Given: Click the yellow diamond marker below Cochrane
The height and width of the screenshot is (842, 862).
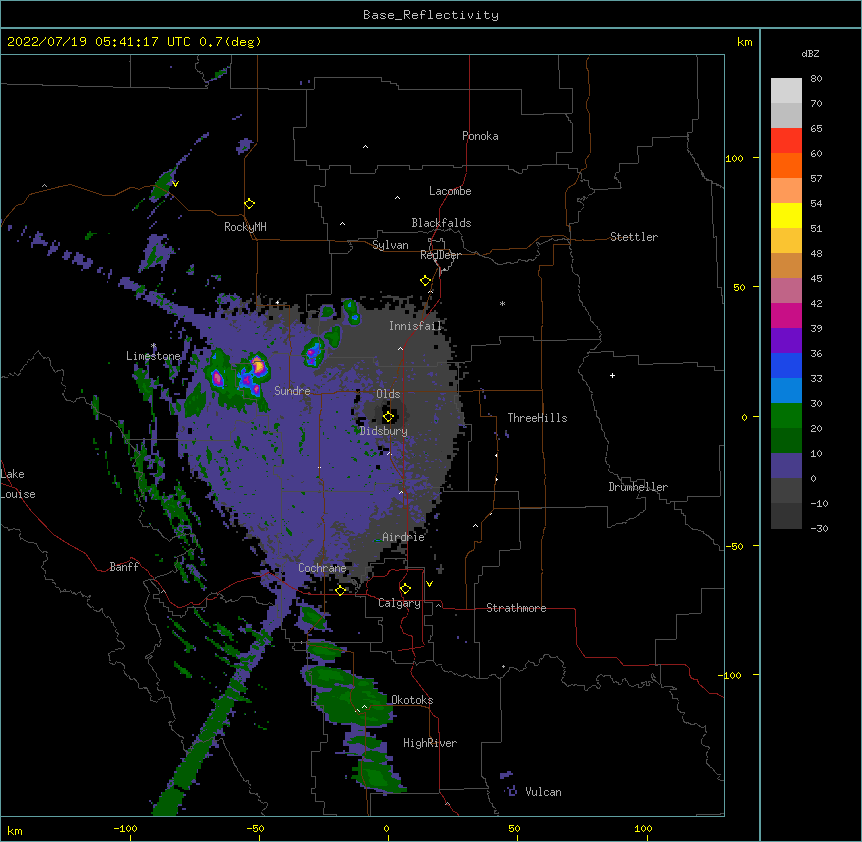Looking at the screenshot, I should (340, 590).
